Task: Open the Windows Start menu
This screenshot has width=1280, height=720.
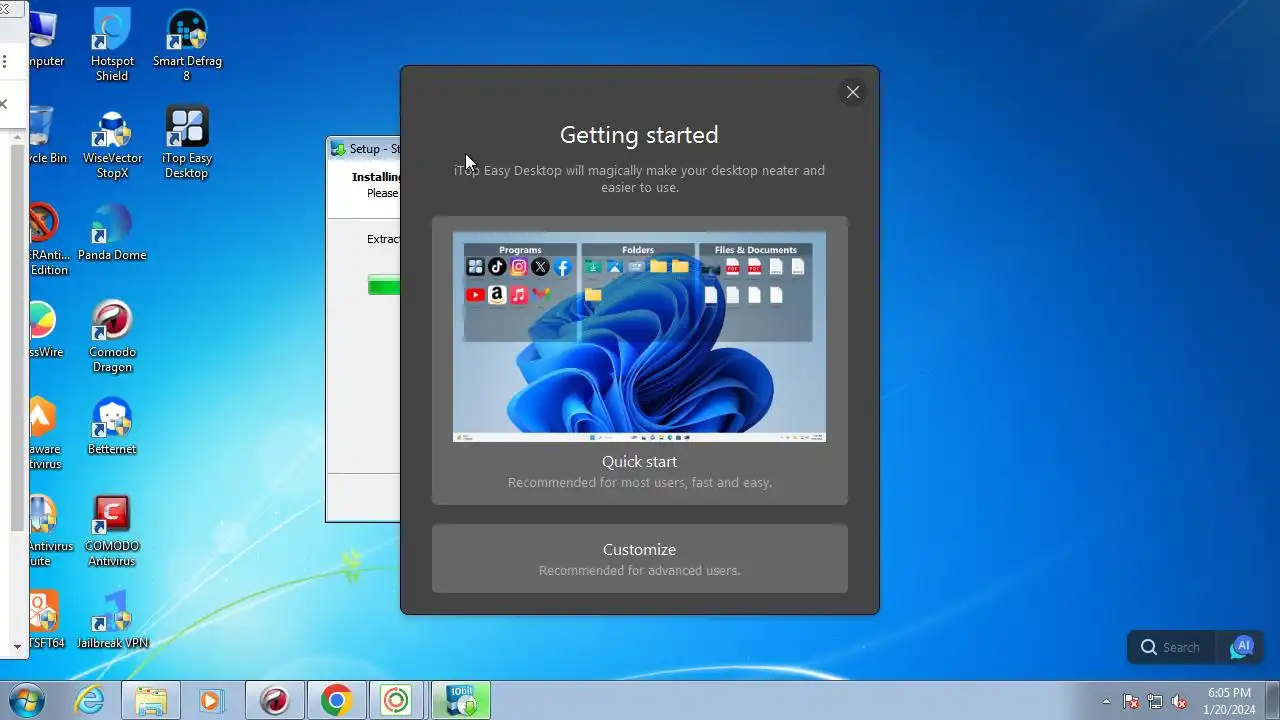Action: pos(27,700)
